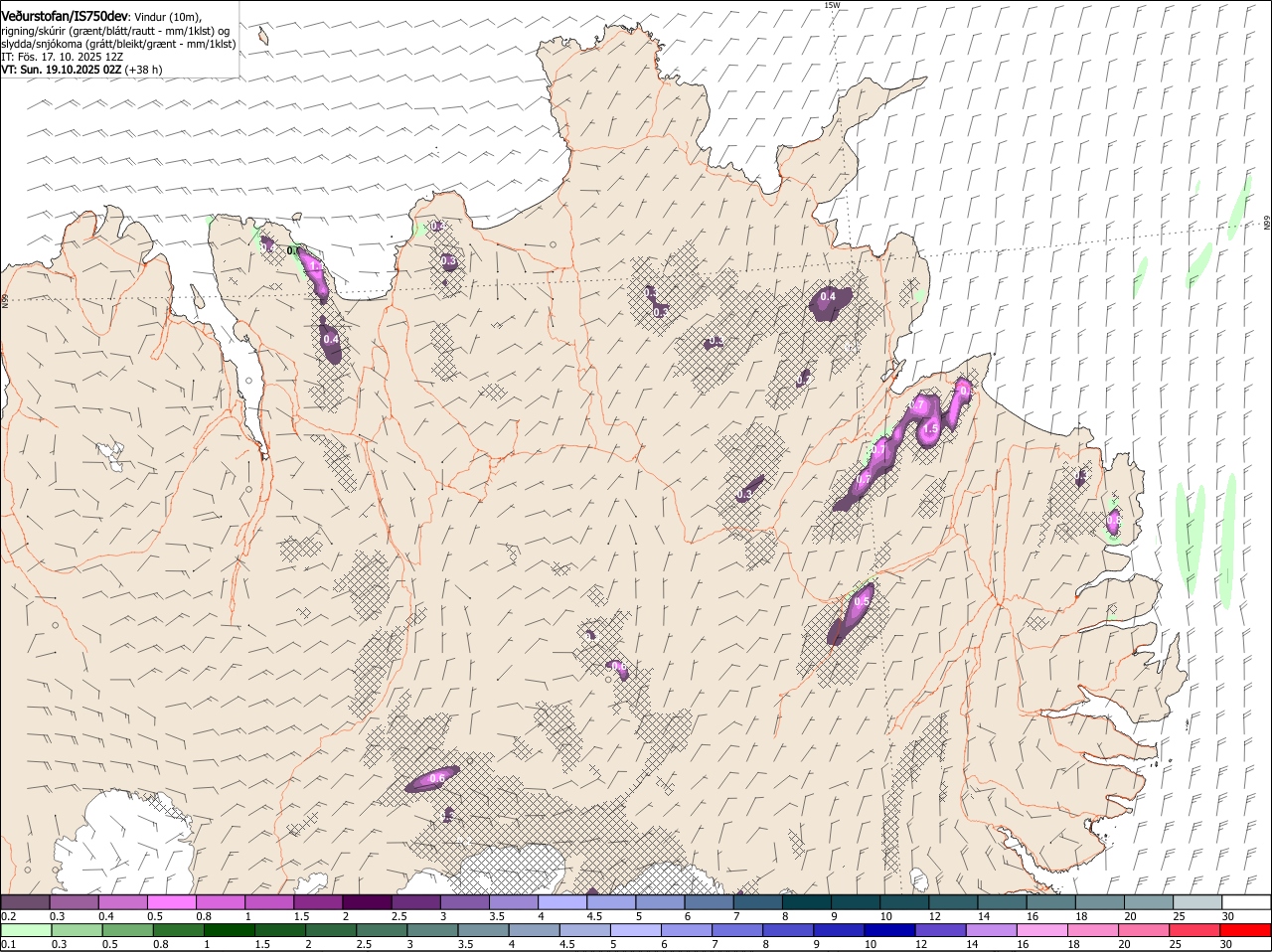
Task: Pick the bright red lower swatch labeled 30
Action: [1244, 930]
